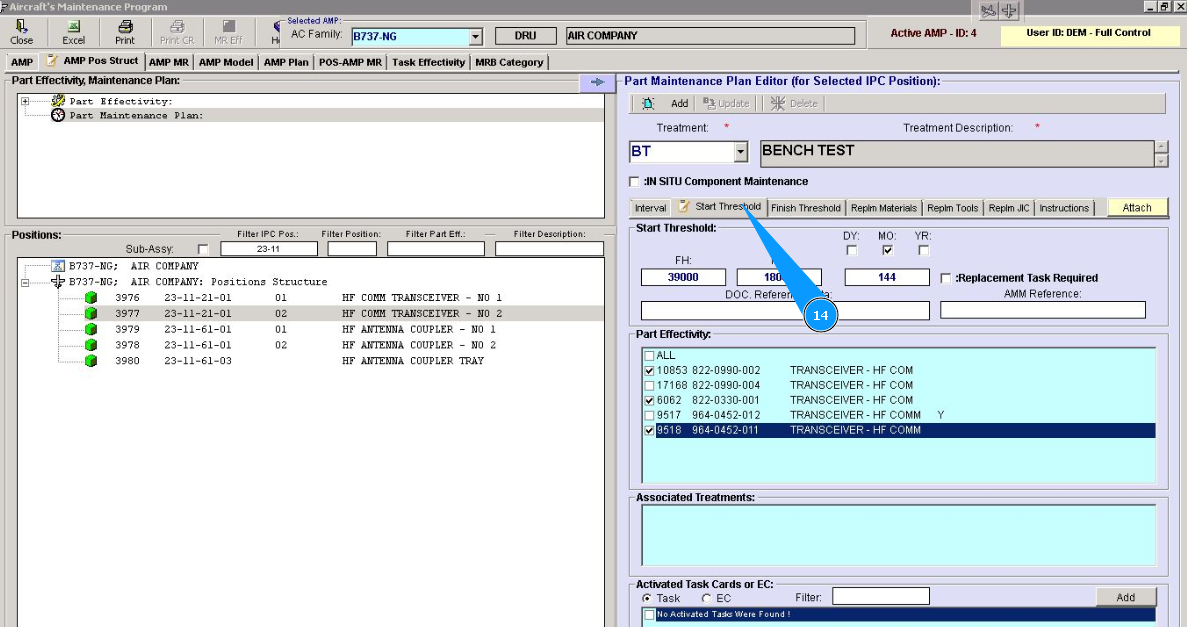Image resolution: width=1187 pixels, height=629 pixels.
Task: Tick part 17168 822-0990-004 checkbox
Action: [x=650, y=385]
